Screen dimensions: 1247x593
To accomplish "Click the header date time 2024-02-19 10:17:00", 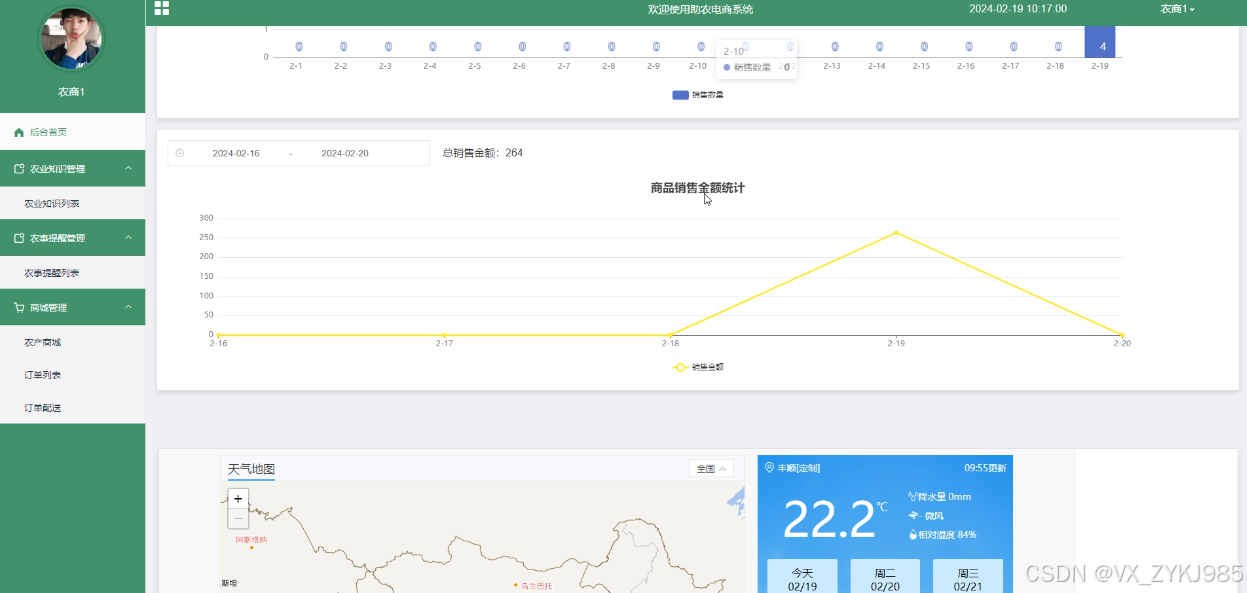I will click(1018, 9).
